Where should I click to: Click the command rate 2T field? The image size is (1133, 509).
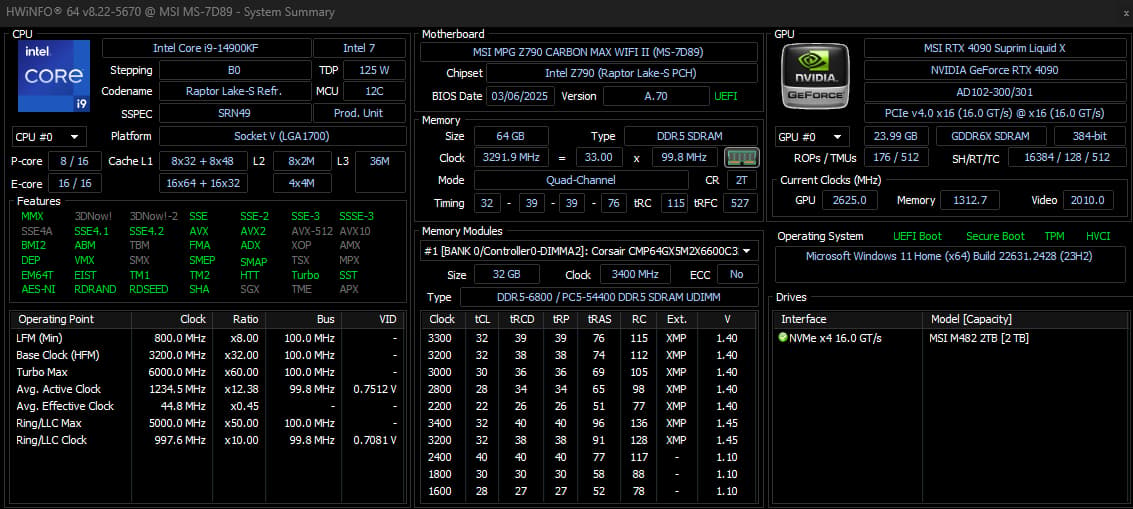tap(741, 180)
